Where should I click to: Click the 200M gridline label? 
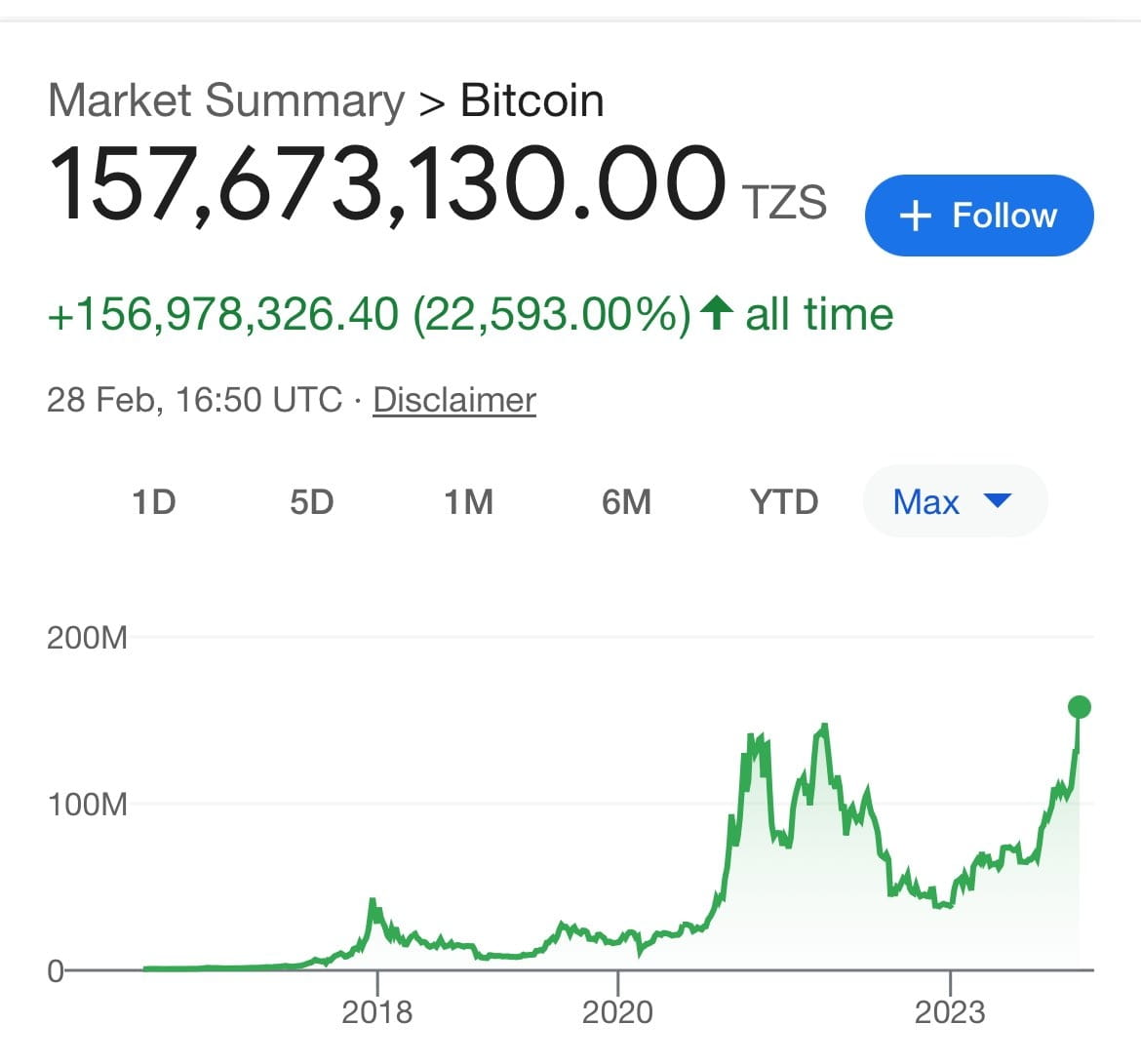click(x=89, y=637)
